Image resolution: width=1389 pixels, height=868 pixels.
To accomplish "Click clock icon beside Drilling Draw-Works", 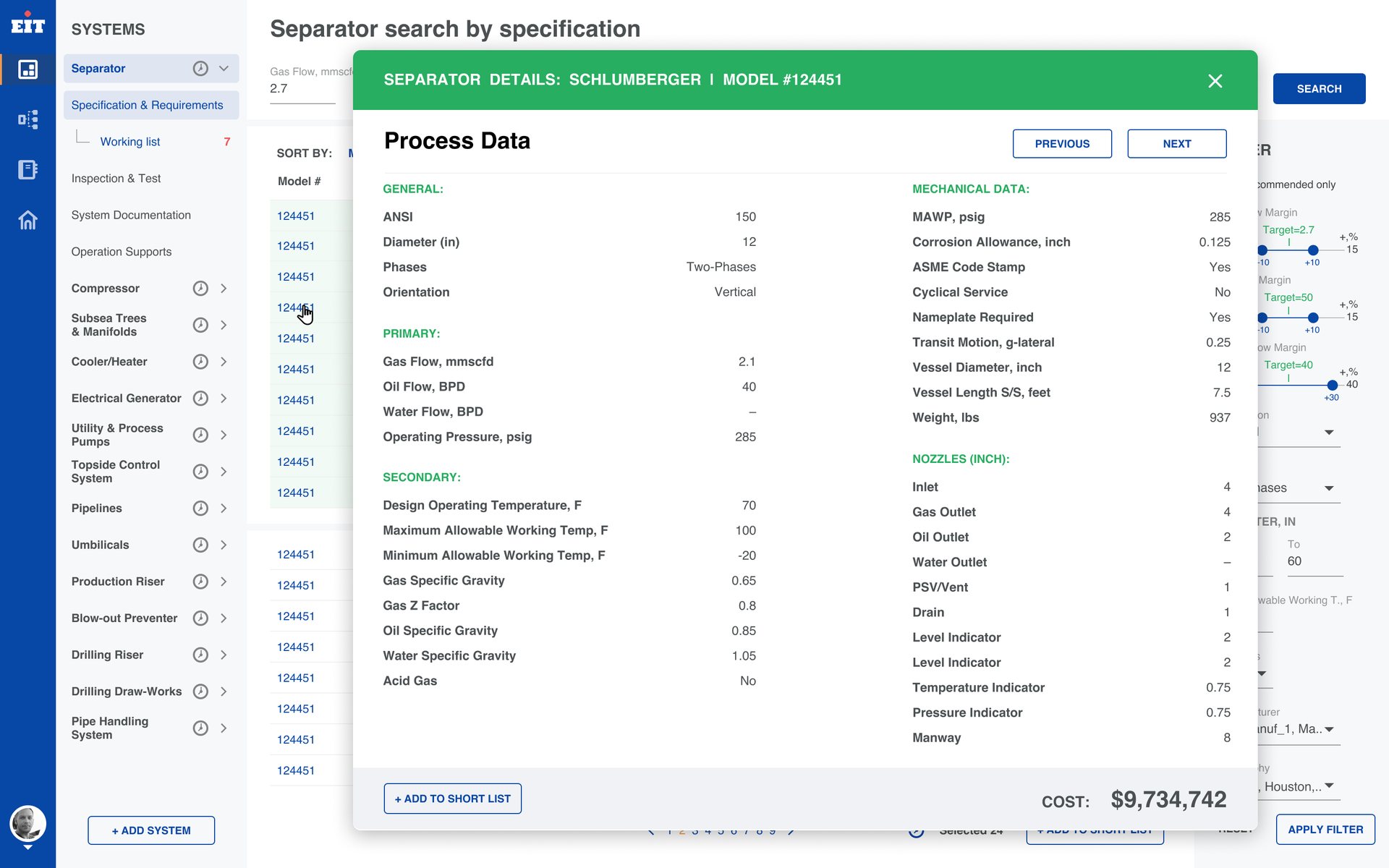I will tap(200, 692).
